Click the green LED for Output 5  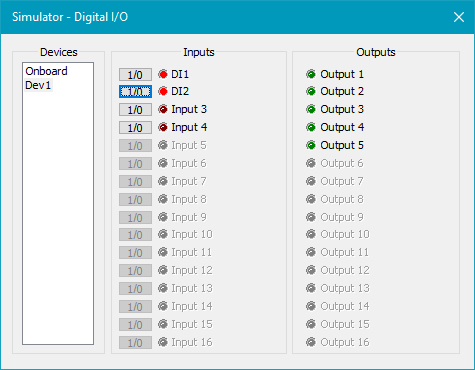coord(311,145)
